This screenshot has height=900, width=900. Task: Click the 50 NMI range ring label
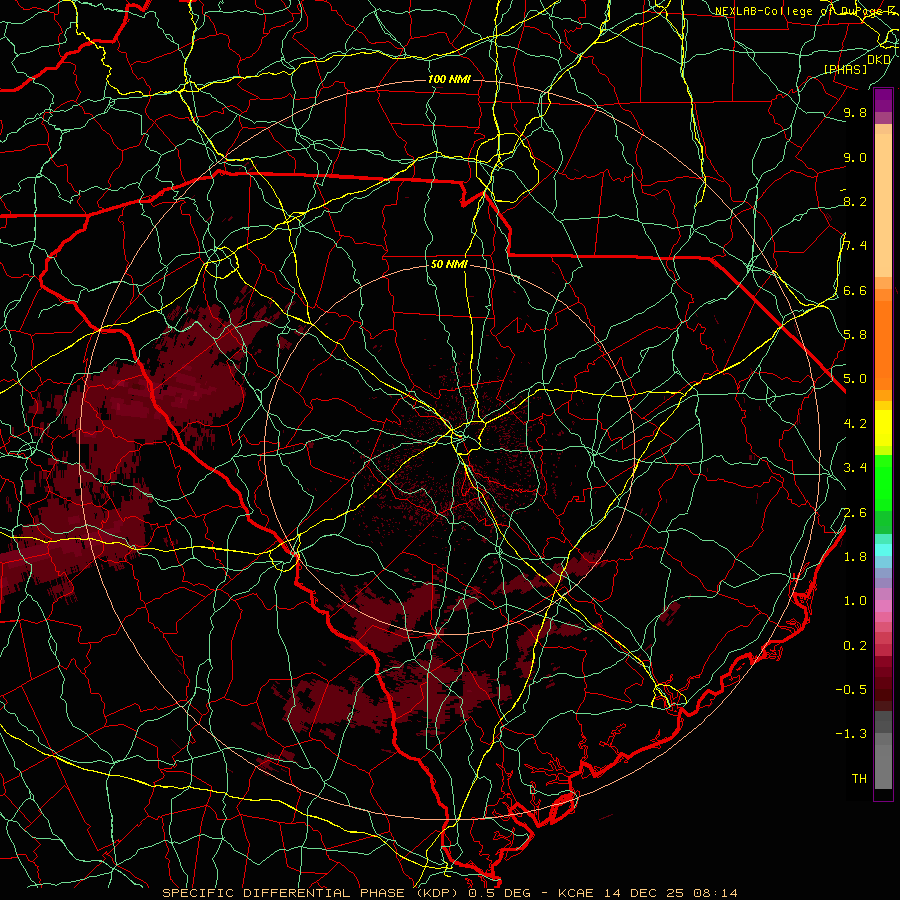point(449,265)
